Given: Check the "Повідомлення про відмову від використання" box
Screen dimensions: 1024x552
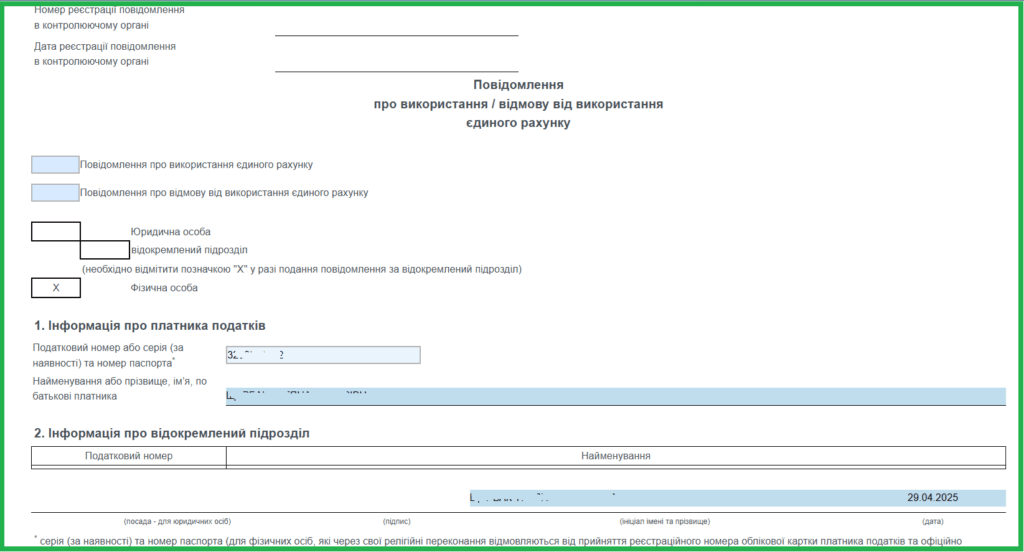Looking at the screenshot, I should click(56, 193).
